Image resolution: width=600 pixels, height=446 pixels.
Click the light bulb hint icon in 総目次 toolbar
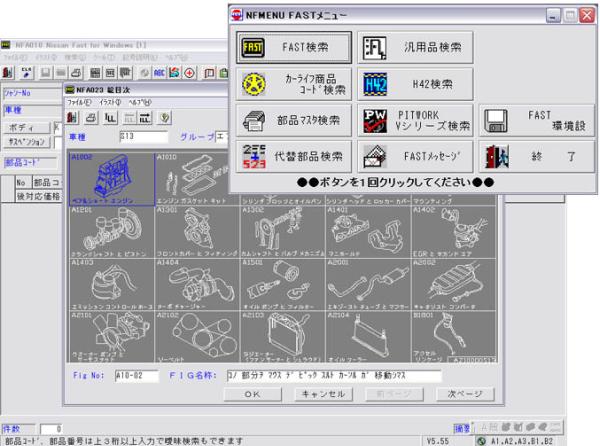[165, 118]
